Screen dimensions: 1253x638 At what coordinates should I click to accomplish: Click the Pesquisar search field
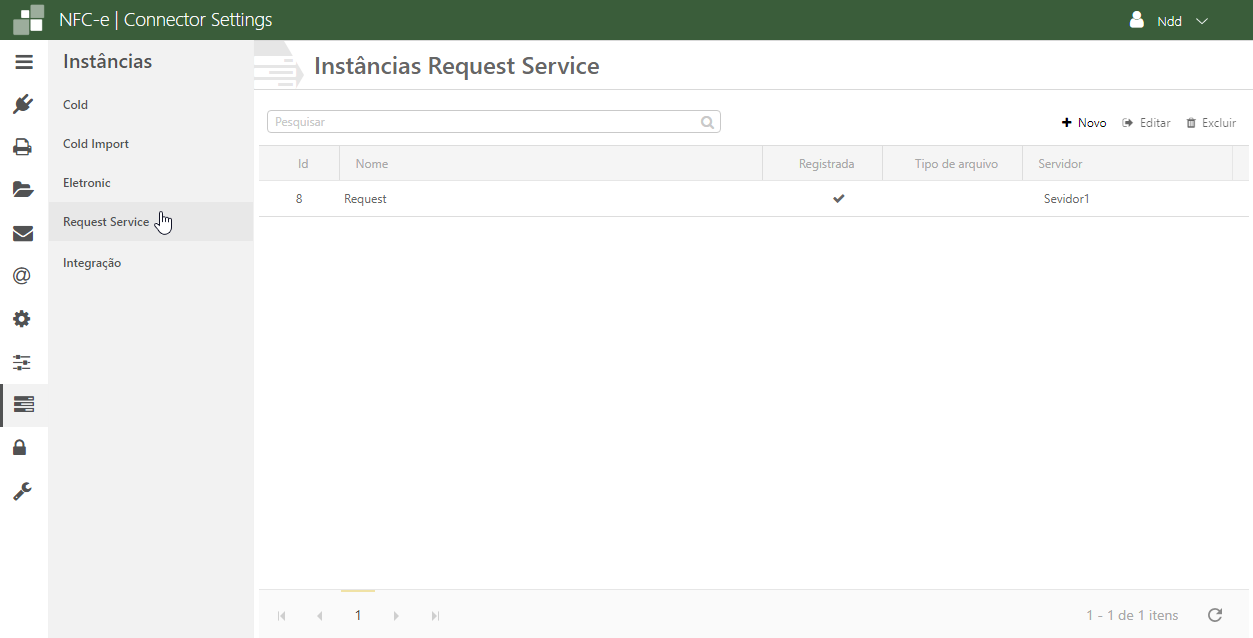pyautogui.click(x=485, y=122)
